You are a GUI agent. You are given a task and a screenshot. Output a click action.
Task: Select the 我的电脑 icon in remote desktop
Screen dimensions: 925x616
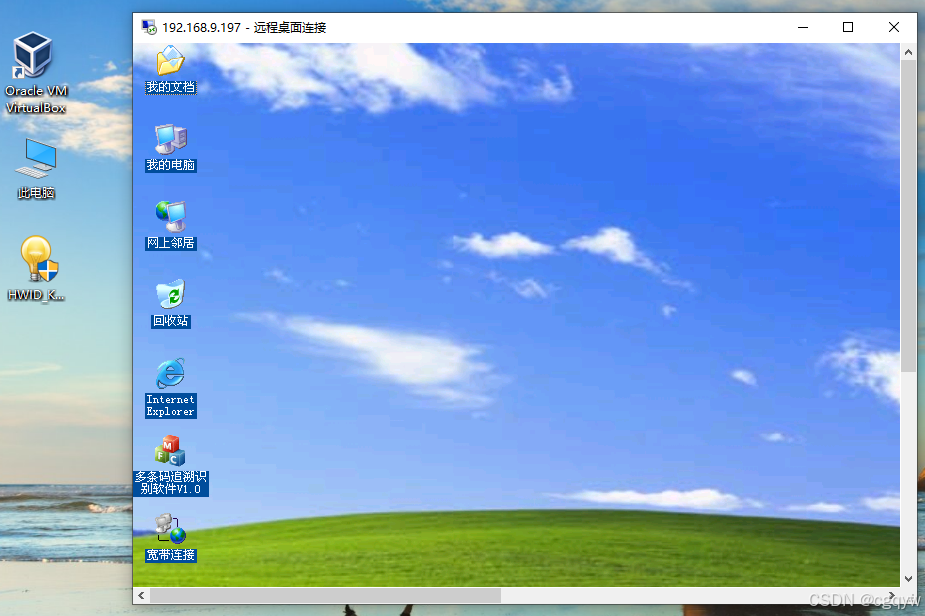point(170,139)
